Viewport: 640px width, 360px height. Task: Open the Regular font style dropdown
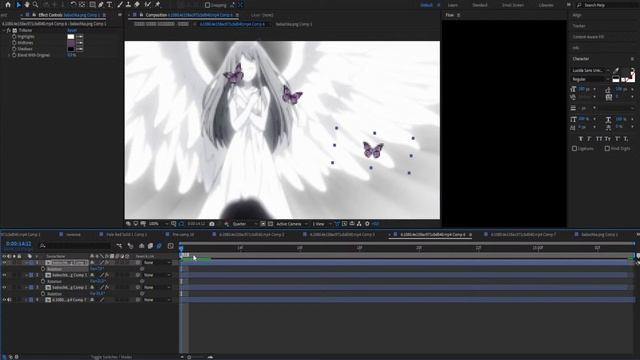(x=591, y=79)
